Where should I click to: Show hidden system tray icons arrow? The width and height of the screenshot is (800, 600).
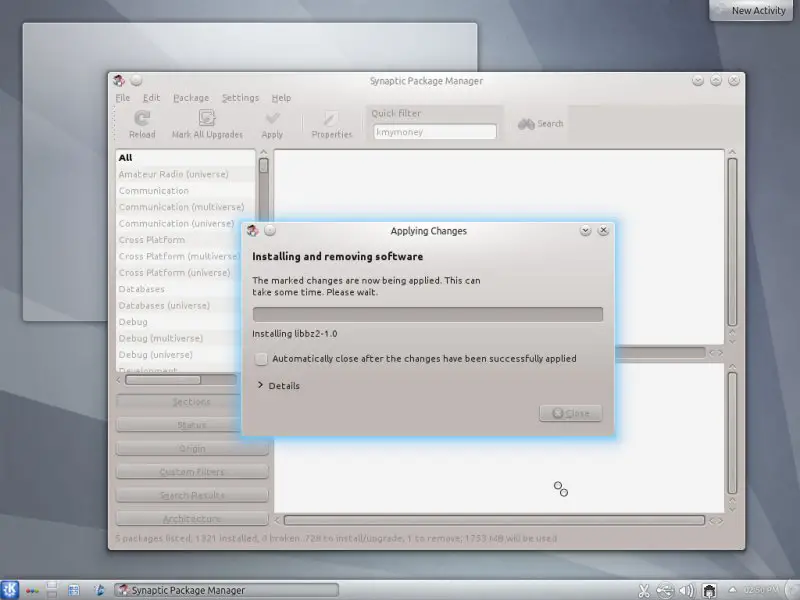pyautogui.click(x=732, y=590)
